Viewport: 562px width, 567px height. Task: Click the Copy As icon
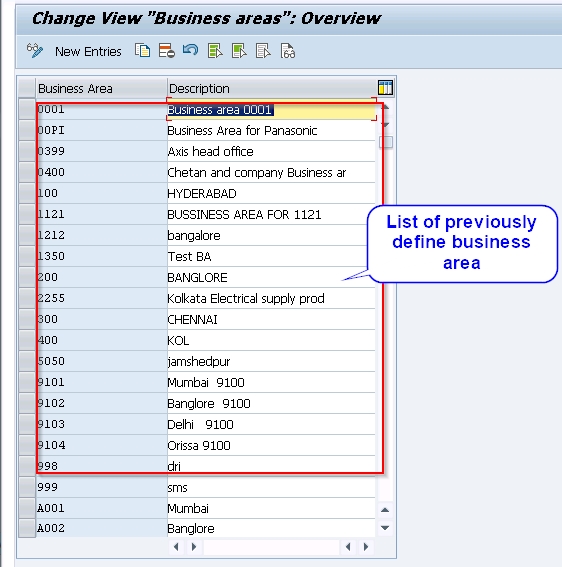pos(142,51)
